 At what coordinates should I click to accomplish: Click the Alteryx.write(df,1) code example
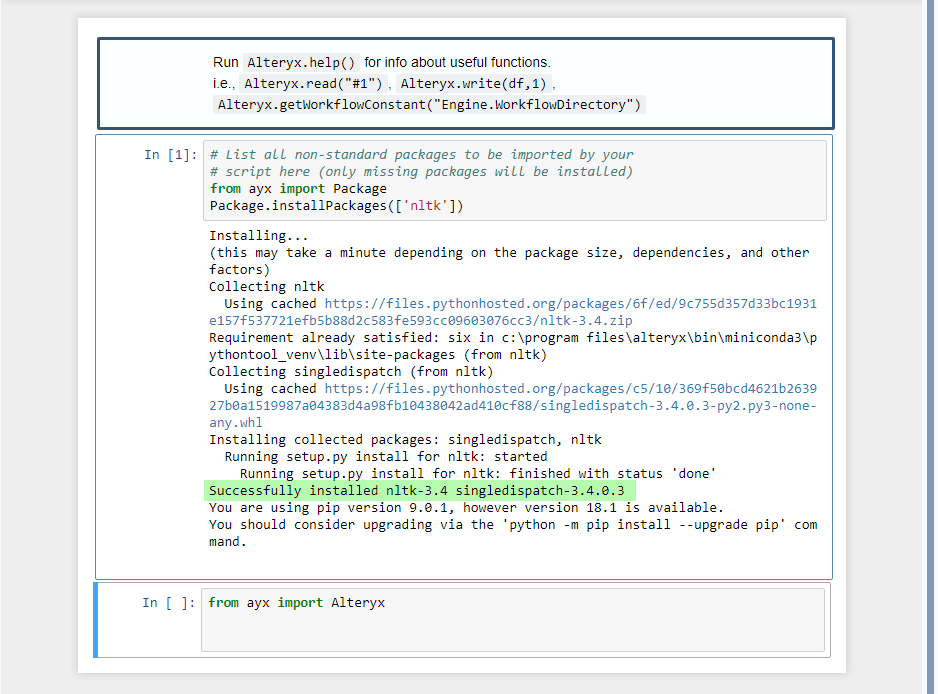[x=473, y=83]
